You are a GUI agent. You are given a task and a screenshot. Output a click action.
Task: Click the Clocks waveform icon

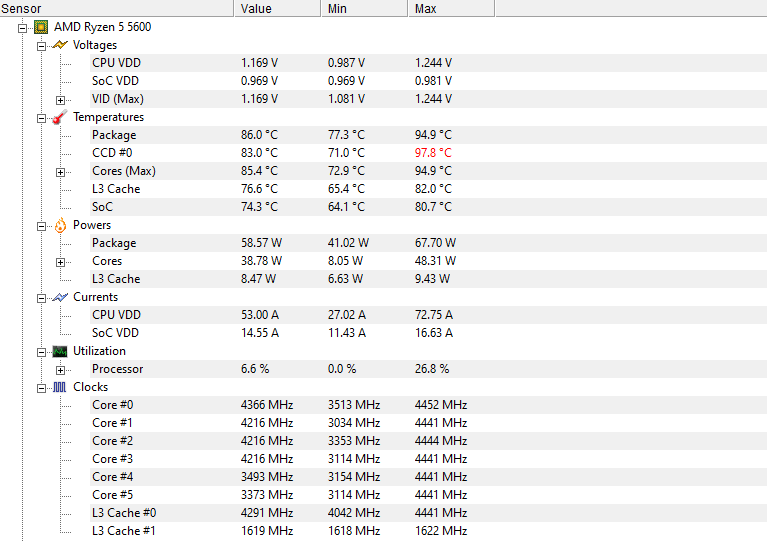[x=60, y=387]
